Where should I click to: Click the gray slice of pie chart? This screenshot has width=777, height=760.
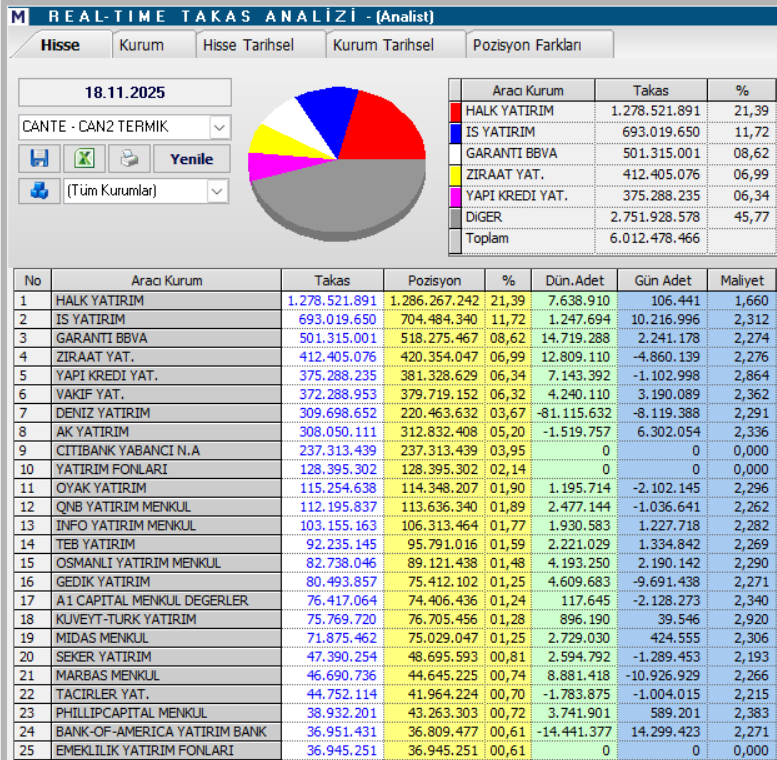342,198
